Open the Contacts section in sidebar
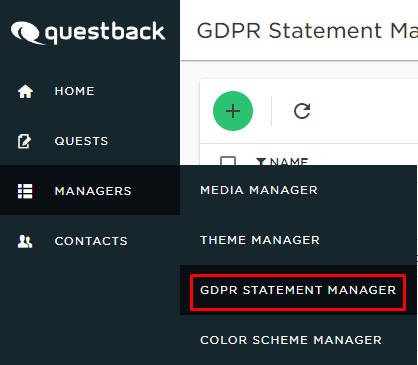Image resolution: width=418 pixels, height=365 pixels. pyautogui.click(x=90, y=241)
